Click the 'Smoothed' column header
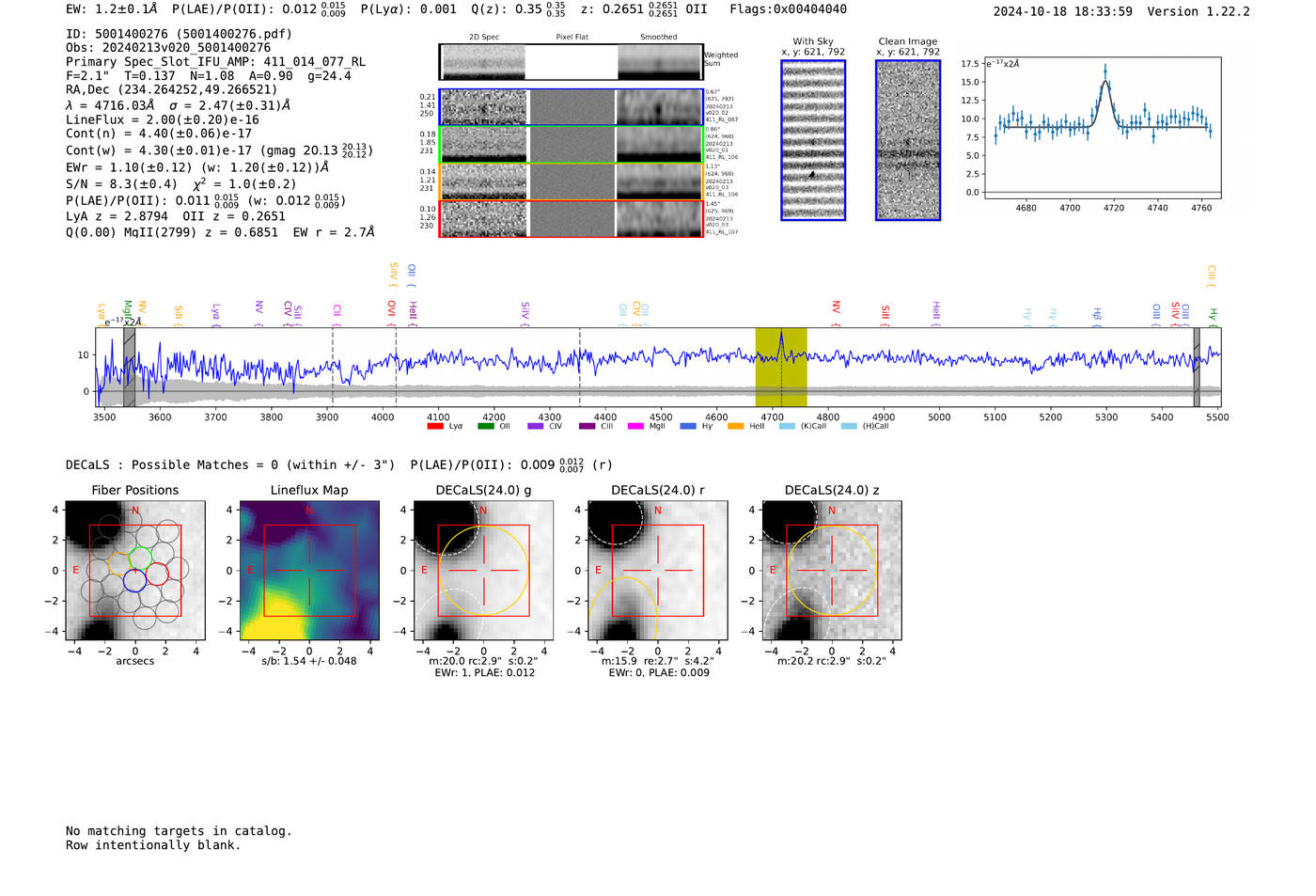This screenshot has height=896, width=1316. point(659,37)
